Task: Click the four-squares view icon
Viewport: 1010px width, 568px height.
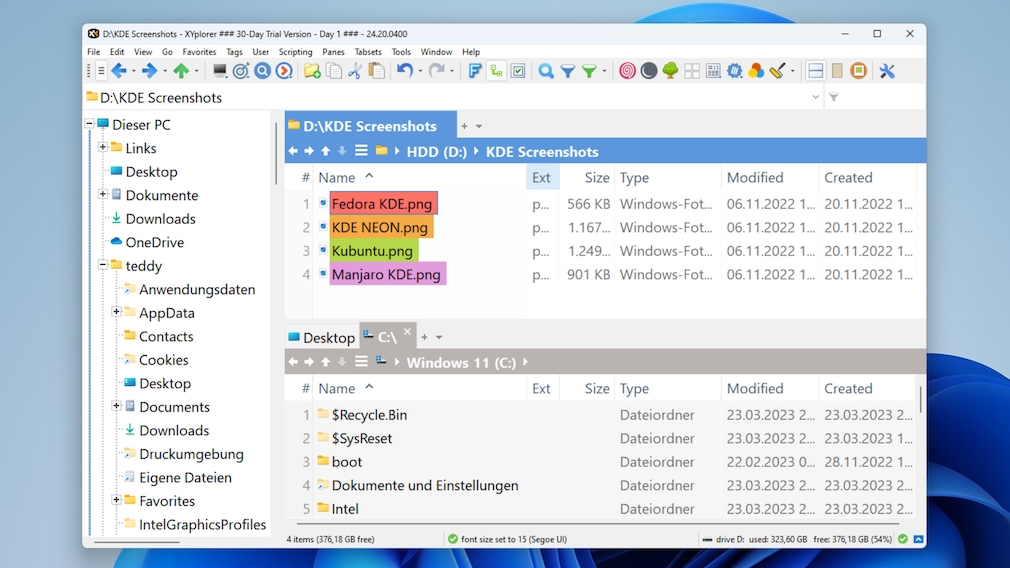Action: [692, 71]
